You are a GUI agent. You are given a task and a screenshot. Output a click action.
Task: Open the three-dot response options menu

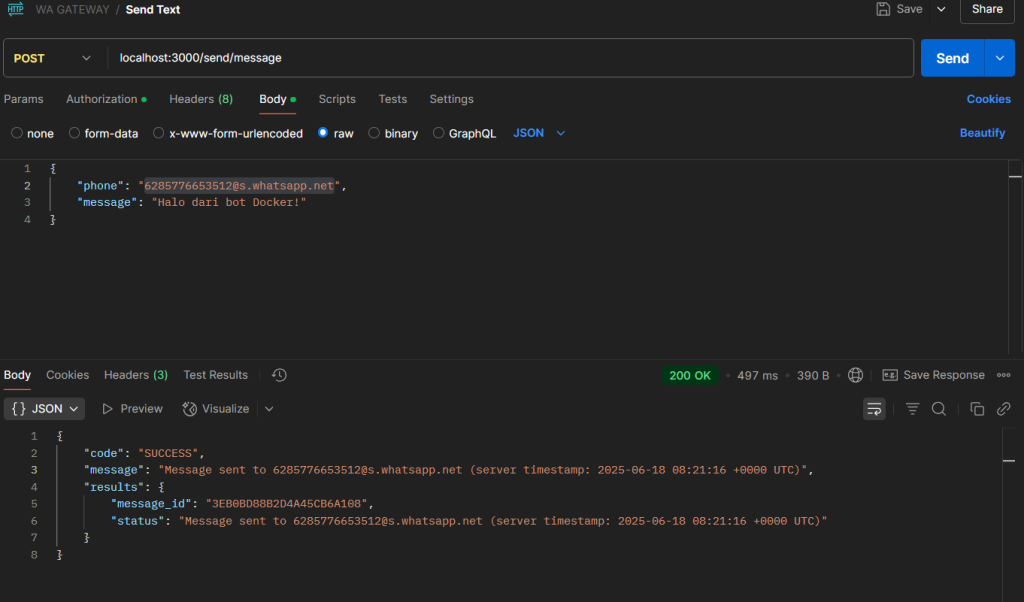[x=1003, y=375]
